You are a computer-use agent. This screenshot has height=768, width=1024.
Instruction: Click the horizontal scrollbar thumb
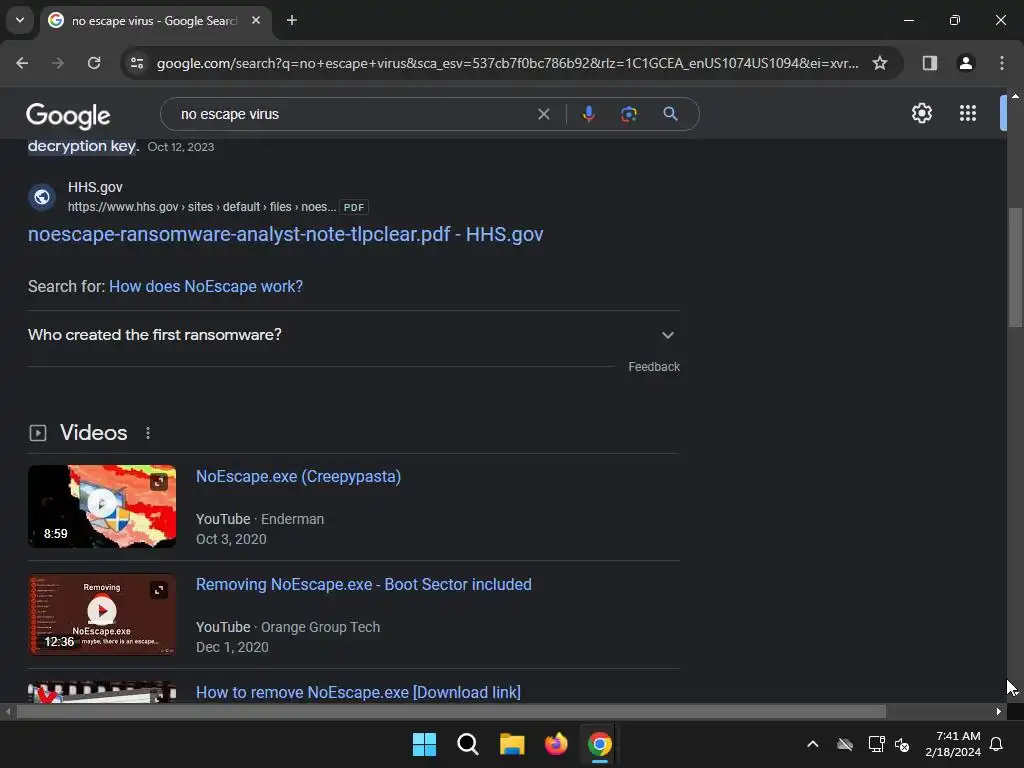pyautogui.click(x=451, y=712)
